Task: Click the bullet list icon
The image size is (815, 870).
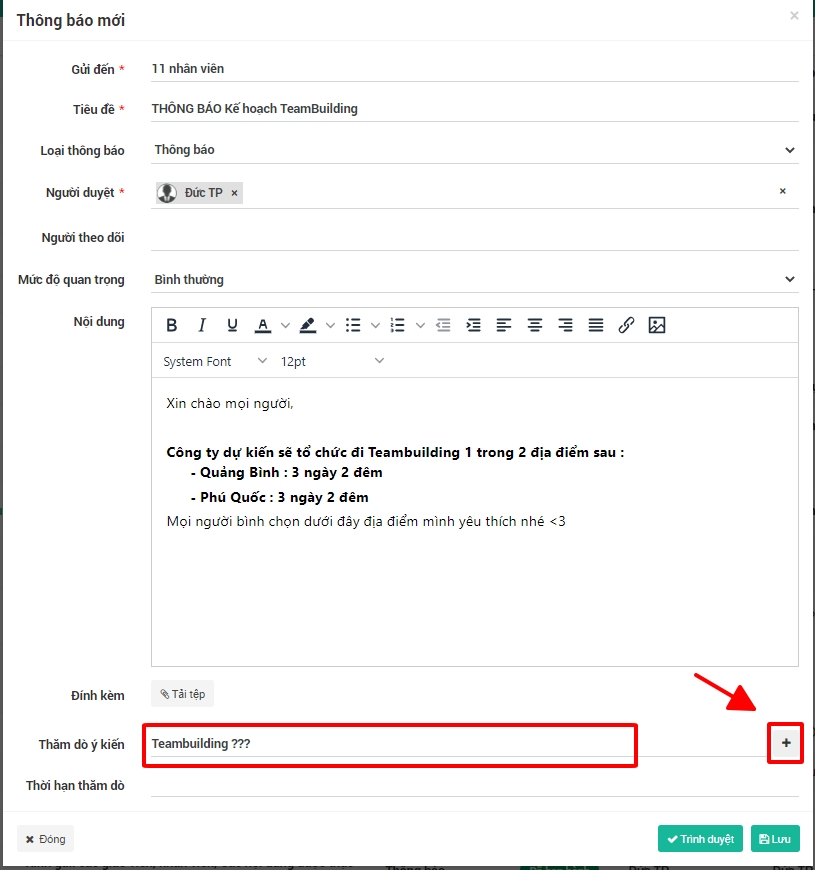Action: coord(353,325)
